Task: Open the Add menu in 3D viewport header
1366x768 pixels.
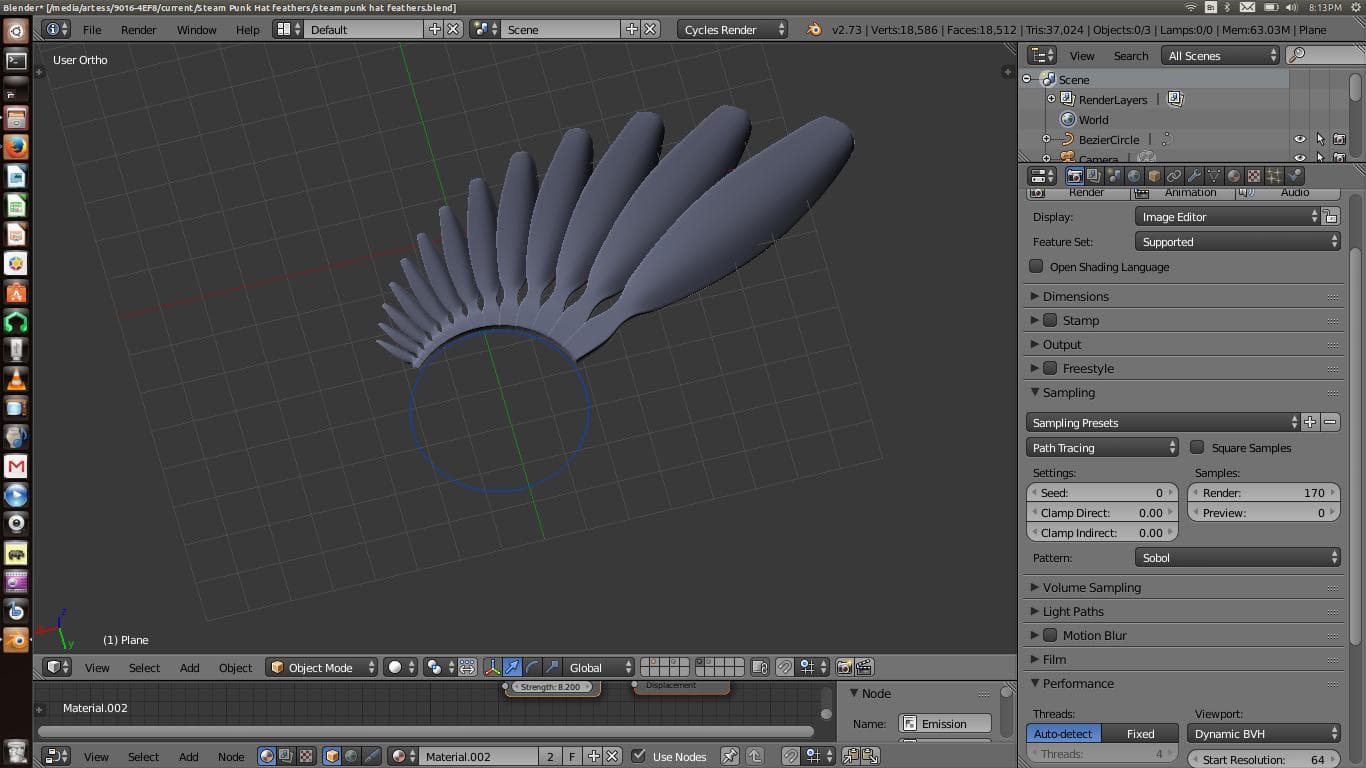Action: pyautogui.click(x=189, y=667)
